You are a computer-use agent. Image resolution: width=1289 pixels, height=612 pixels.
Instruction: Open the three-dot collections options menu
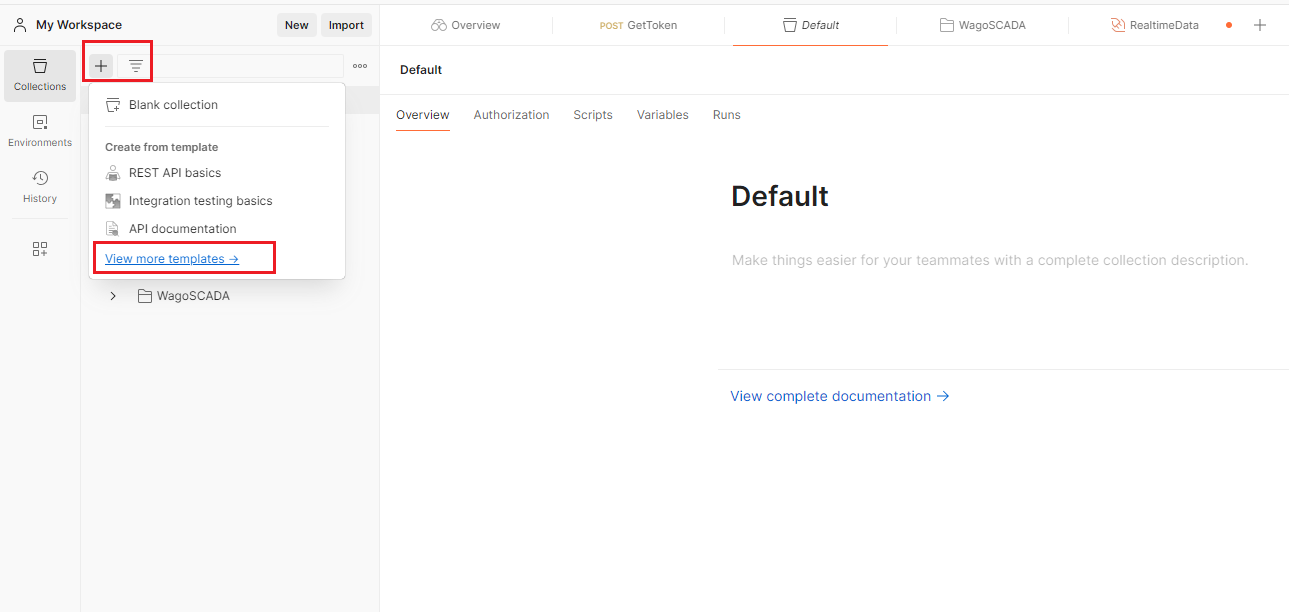tap(360, 66)
